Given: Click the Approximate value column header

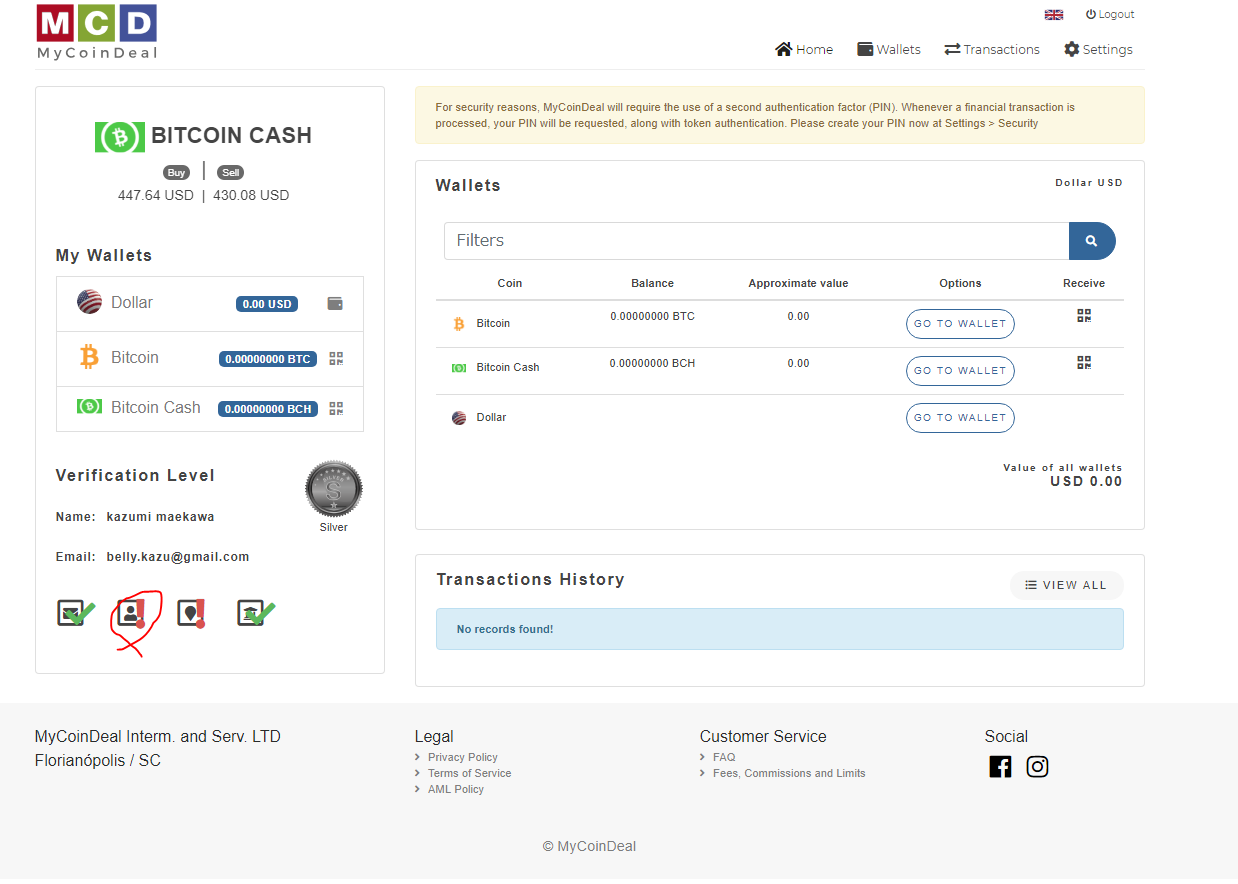Looking at the screenshot, I should tap(798, 284).
